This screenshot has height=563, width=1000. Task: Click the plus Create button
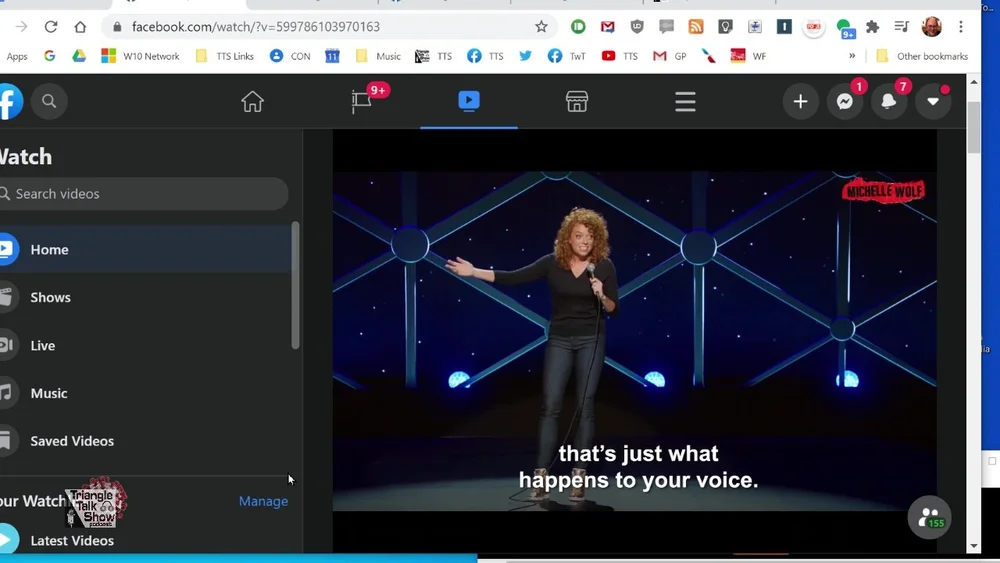tap(800, 101)
